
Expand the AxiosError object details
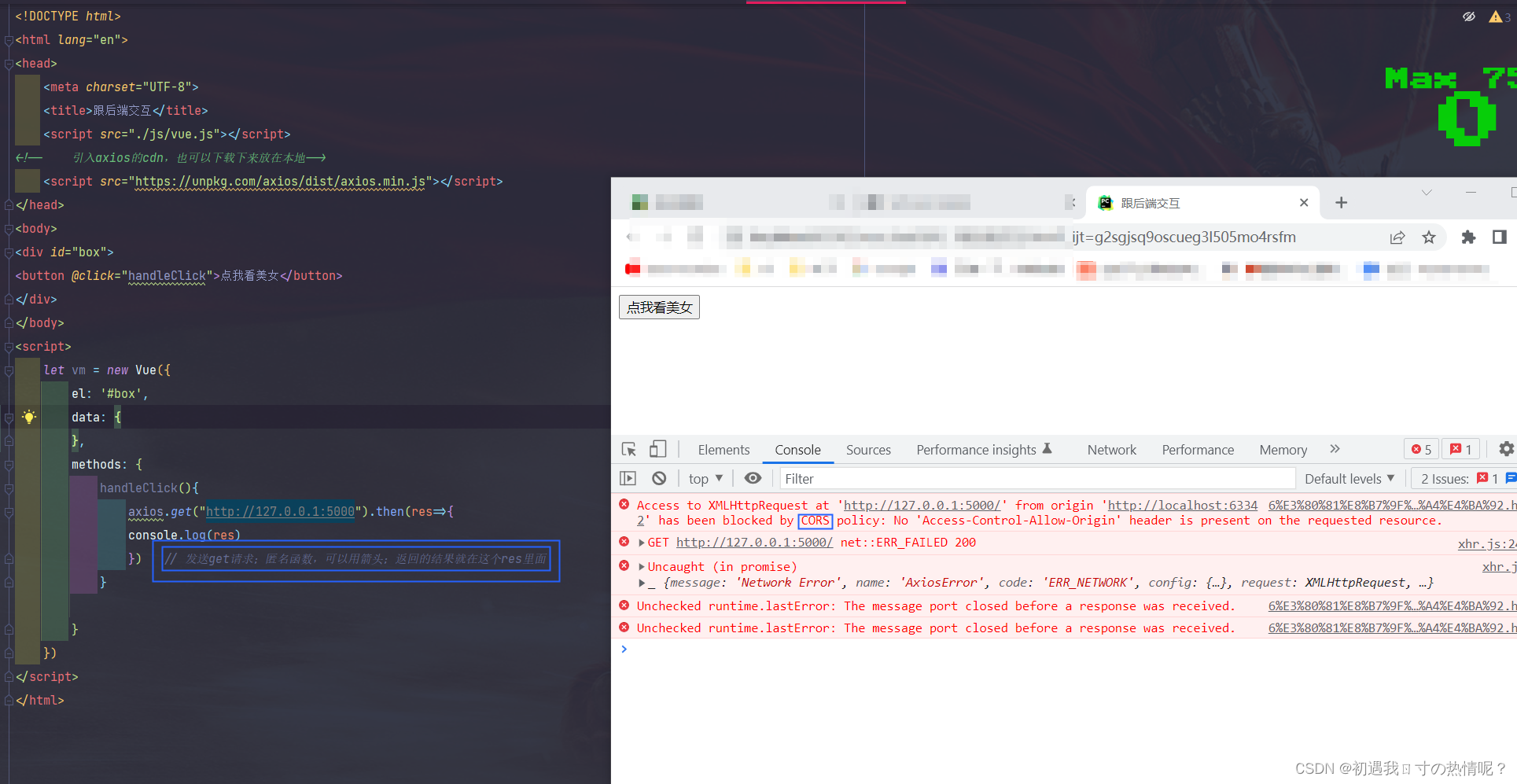pyautogui.click(x=642, y=583)
